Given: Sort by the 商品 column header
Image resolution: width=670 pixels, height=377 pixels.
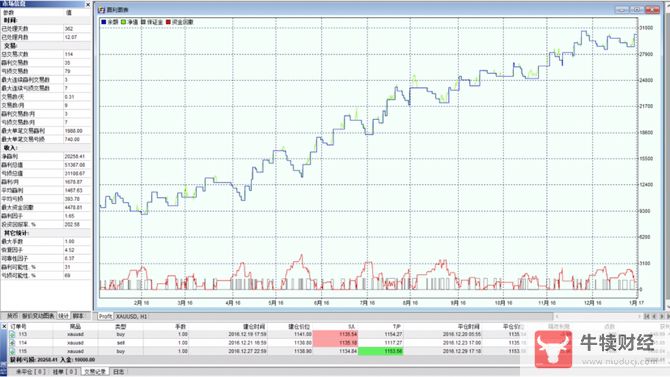Looking at the screenshot, I should 75,327.
